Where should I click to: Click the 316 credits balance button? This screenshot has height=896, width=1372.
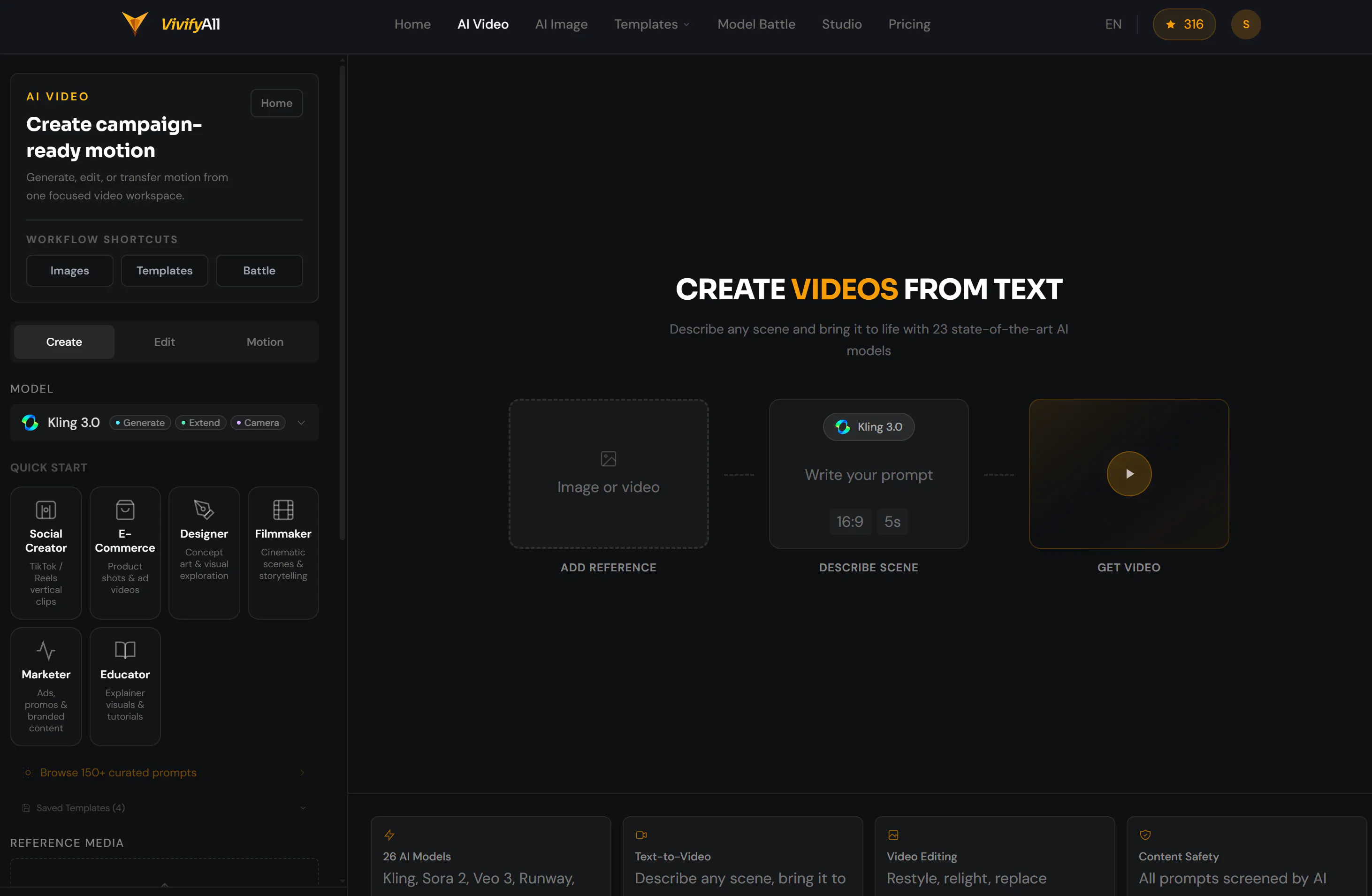pyautogui.click(x=1184, y=24)
